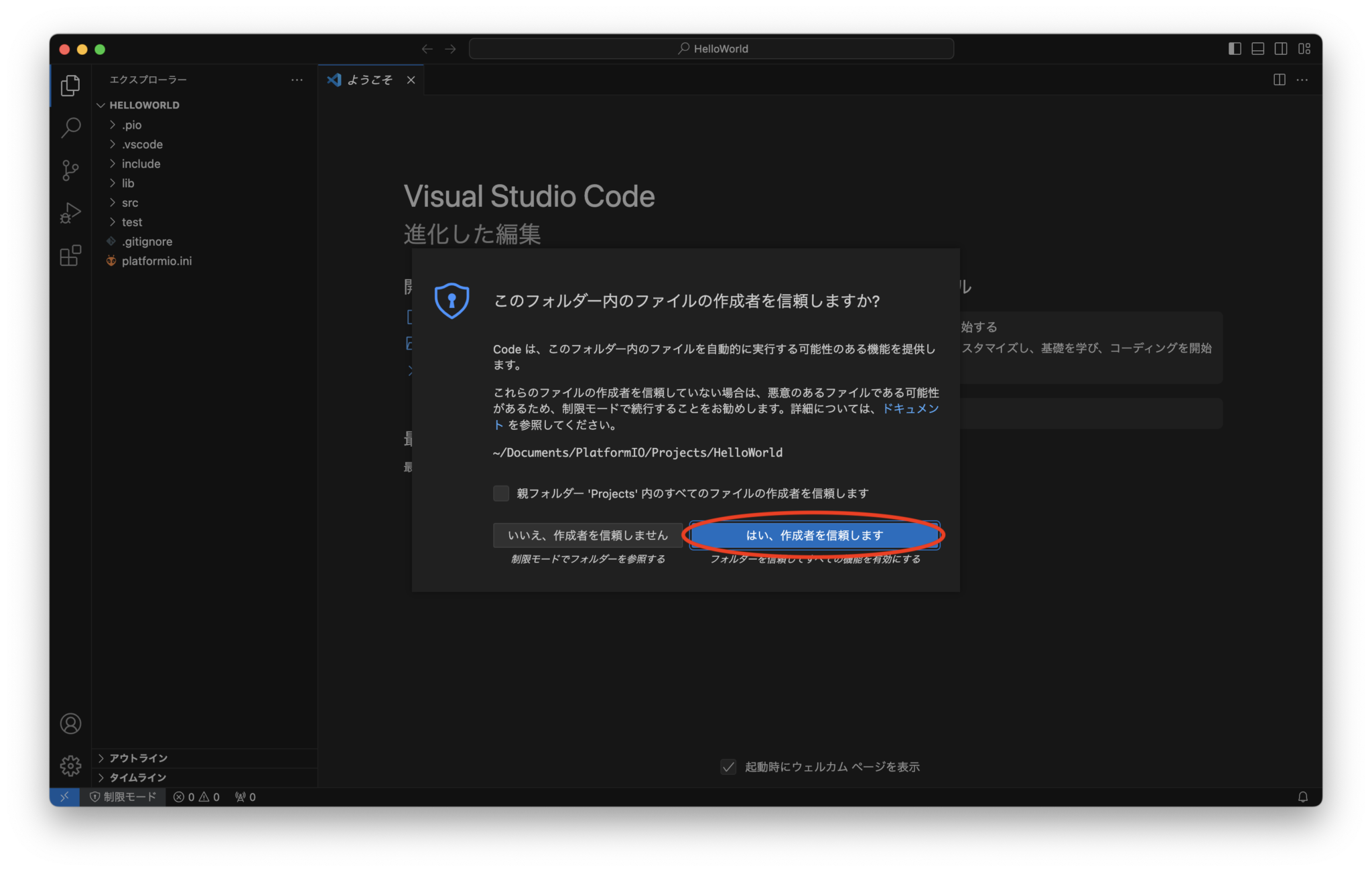Open the Run and Debug view
The height and width of the screenshot is (872, 1372).
click(x=70, y=213)
